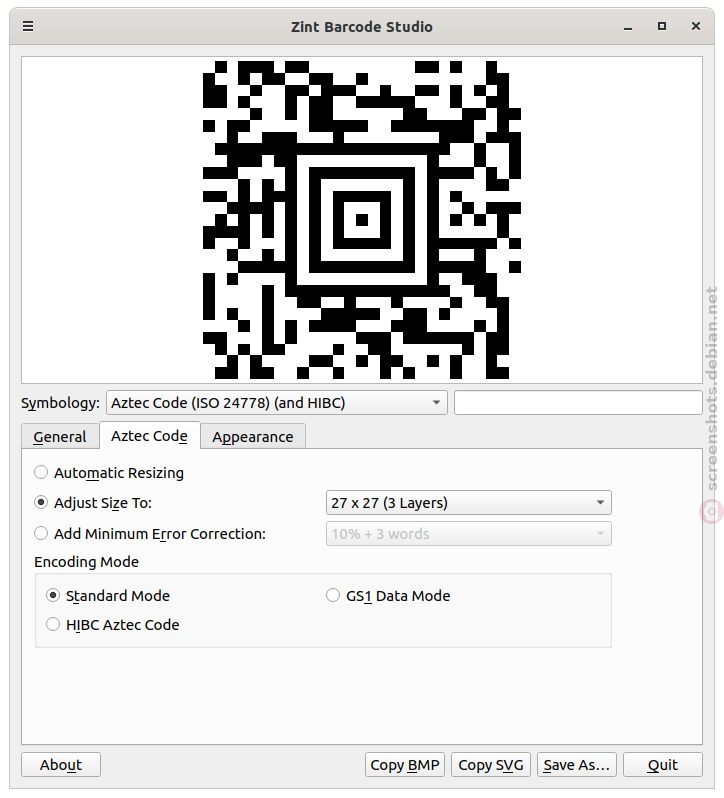724x798 pixels.
Task: Copy barcode as BMP
Action: 405,764
